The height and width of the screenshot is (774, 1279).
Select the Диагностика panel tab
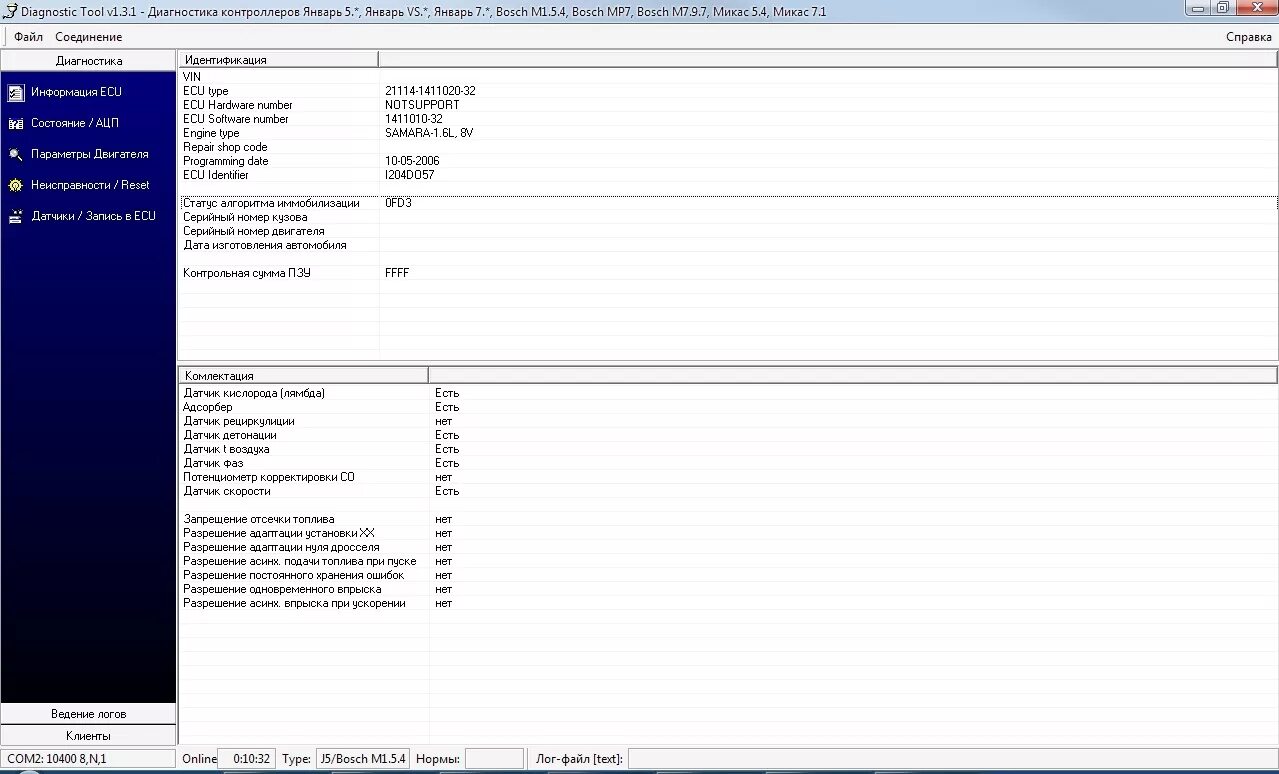(x=88, y=61)
